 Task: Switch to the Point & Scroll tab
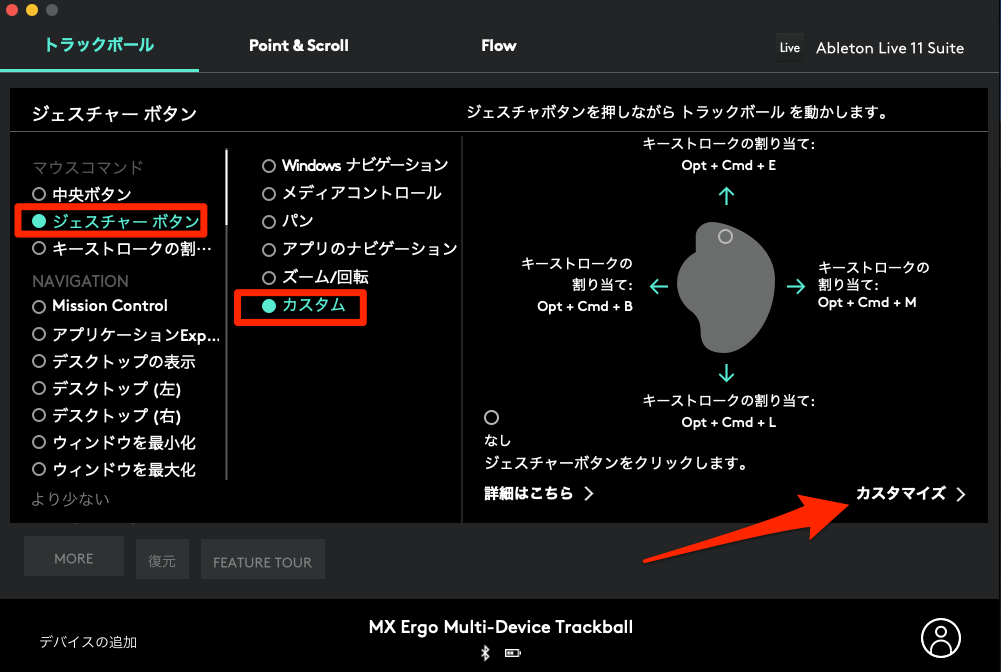click(299, 46)
